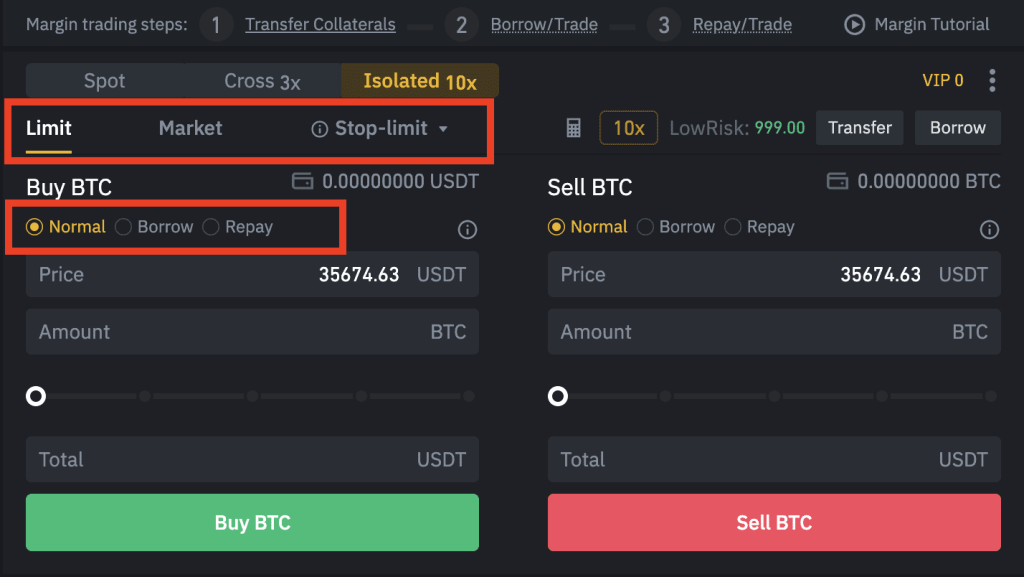
Task: Click the info icon next to Stop-limit
Action: 319,128
